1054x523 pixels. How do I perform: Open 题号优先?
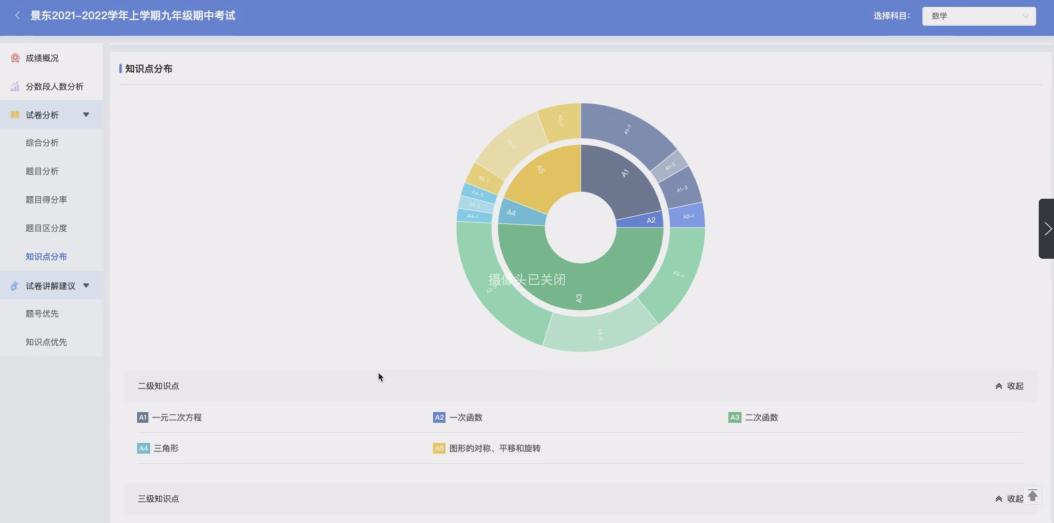42,314
